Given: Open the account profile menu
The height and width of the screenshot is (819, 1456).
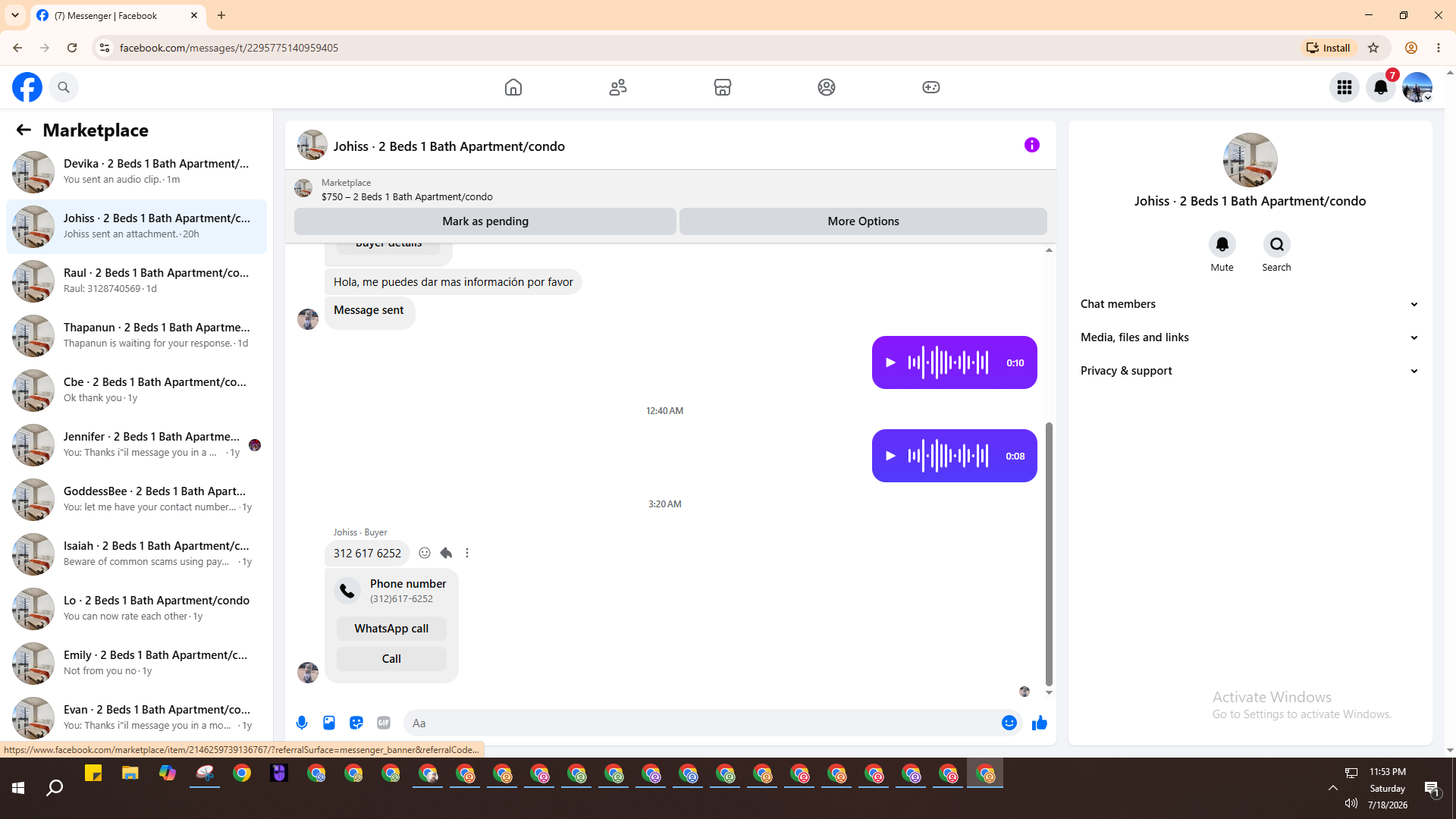Looking at the screenshot, I should pos(1417,87).
